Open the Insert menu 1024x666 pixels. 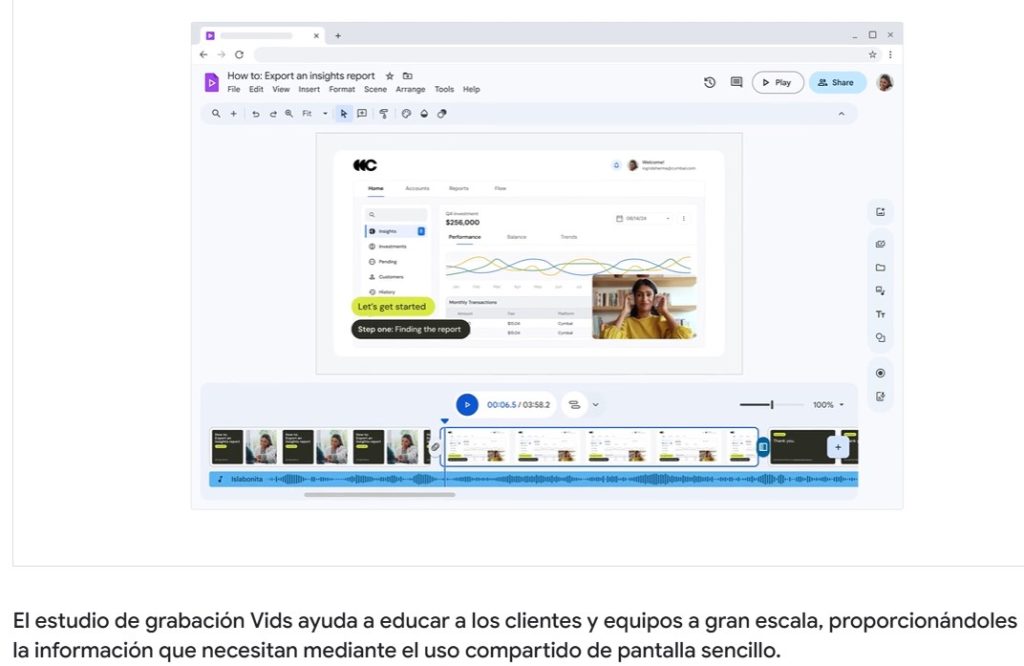pyautogui.click(x=309, y=89)
